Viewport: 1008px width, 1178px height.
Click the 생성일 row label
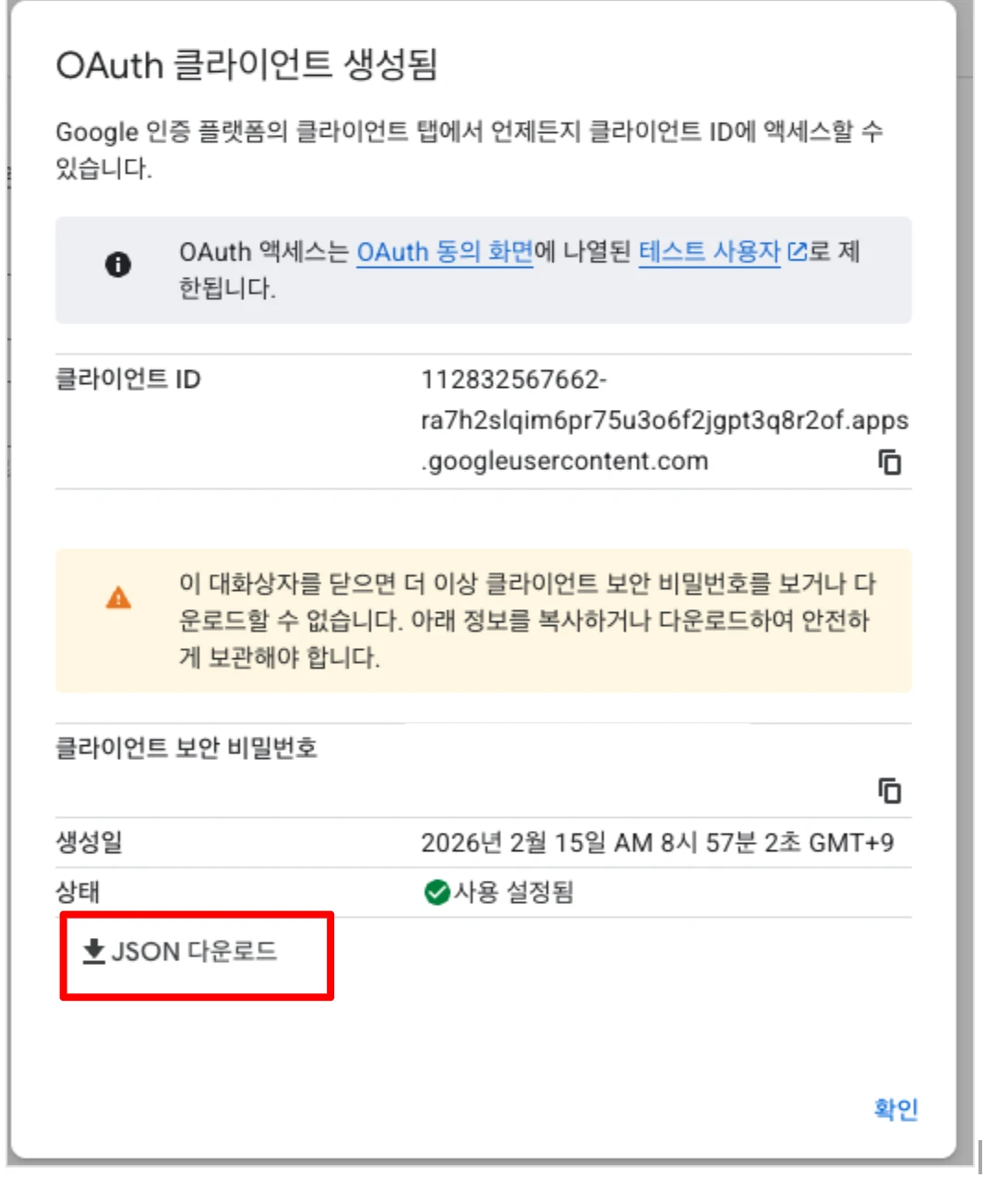pos(89,843)
